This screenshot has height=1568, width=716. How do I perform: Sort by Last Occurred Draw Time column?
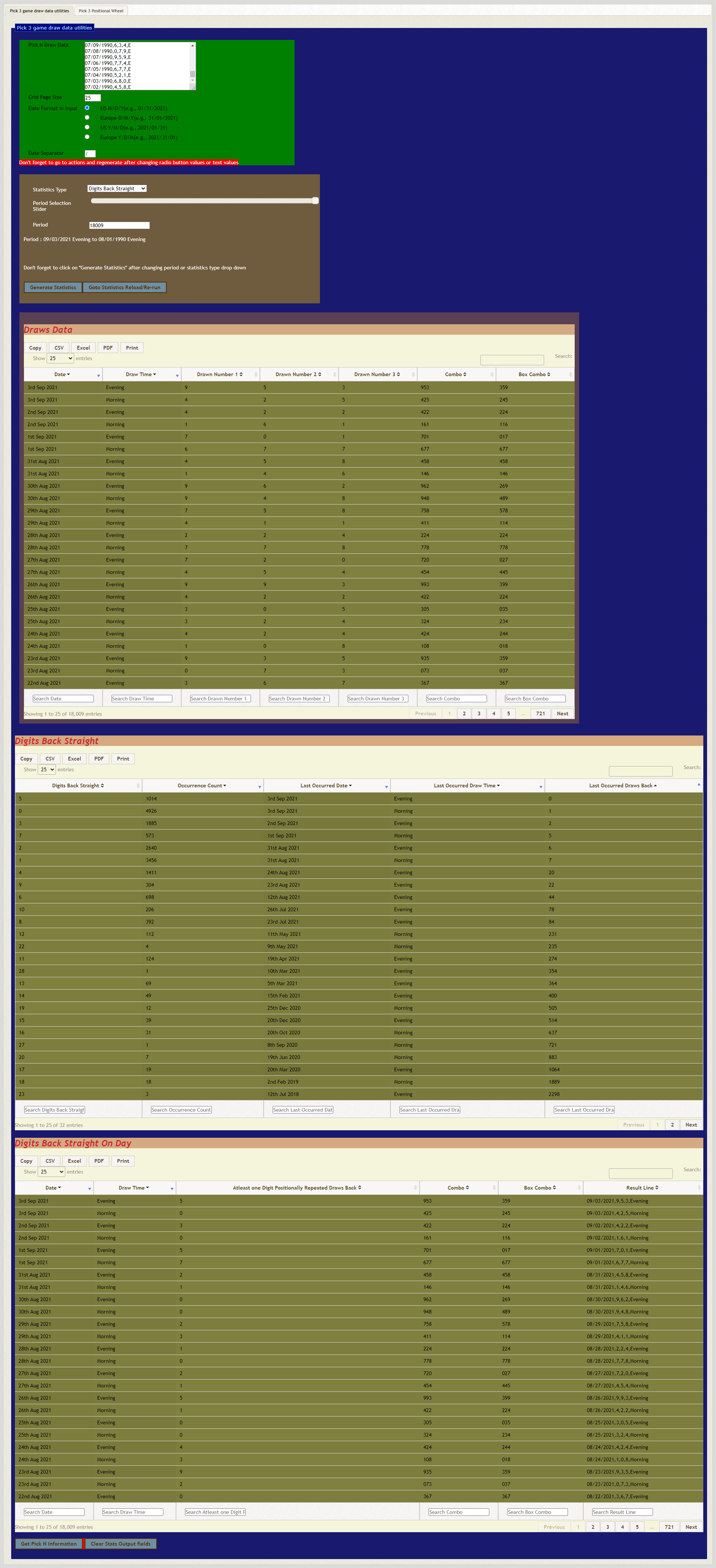tap(467, 785)
